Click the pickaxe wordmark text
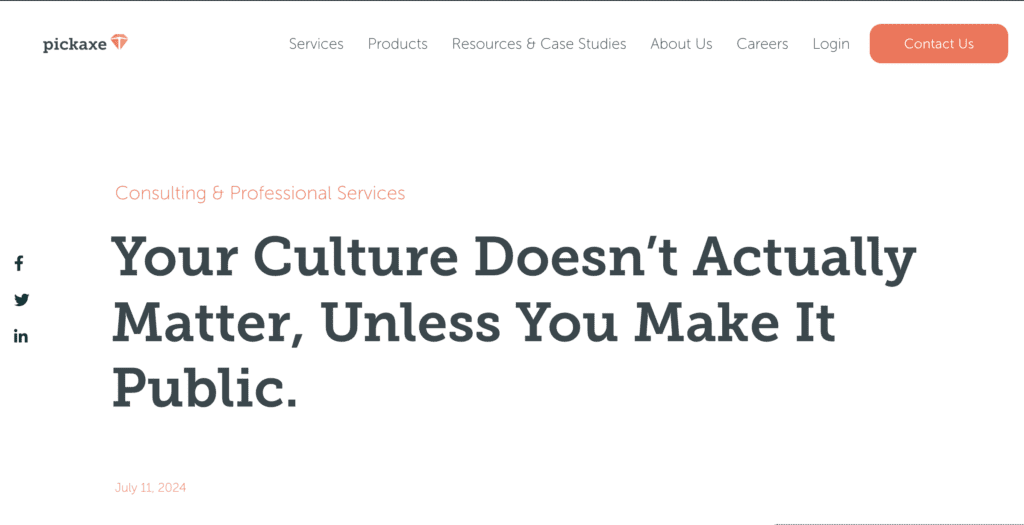This screenshot has height=525, width=1024. (74, 44)
